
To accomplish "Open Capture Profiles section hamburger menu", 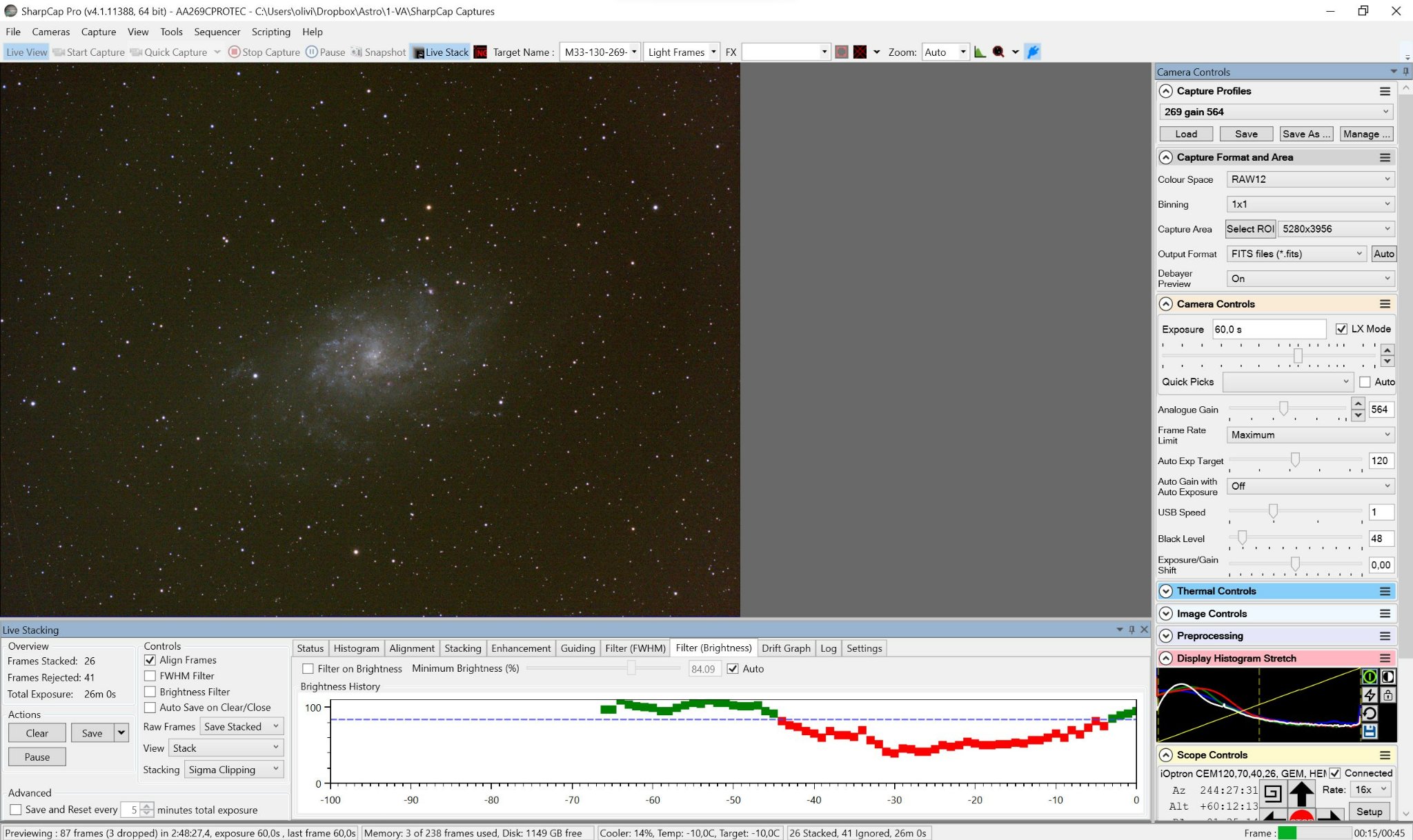I will pos(1385,91).
